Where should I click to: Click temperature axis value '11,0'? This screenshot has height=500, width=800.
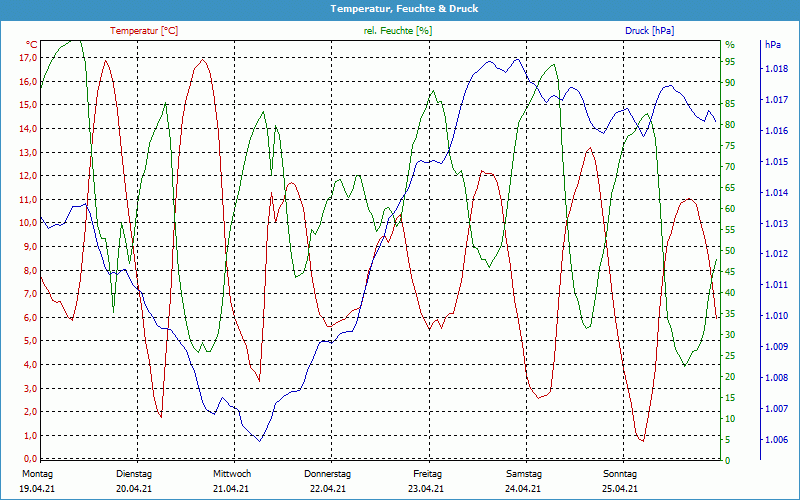coord(28,200)
